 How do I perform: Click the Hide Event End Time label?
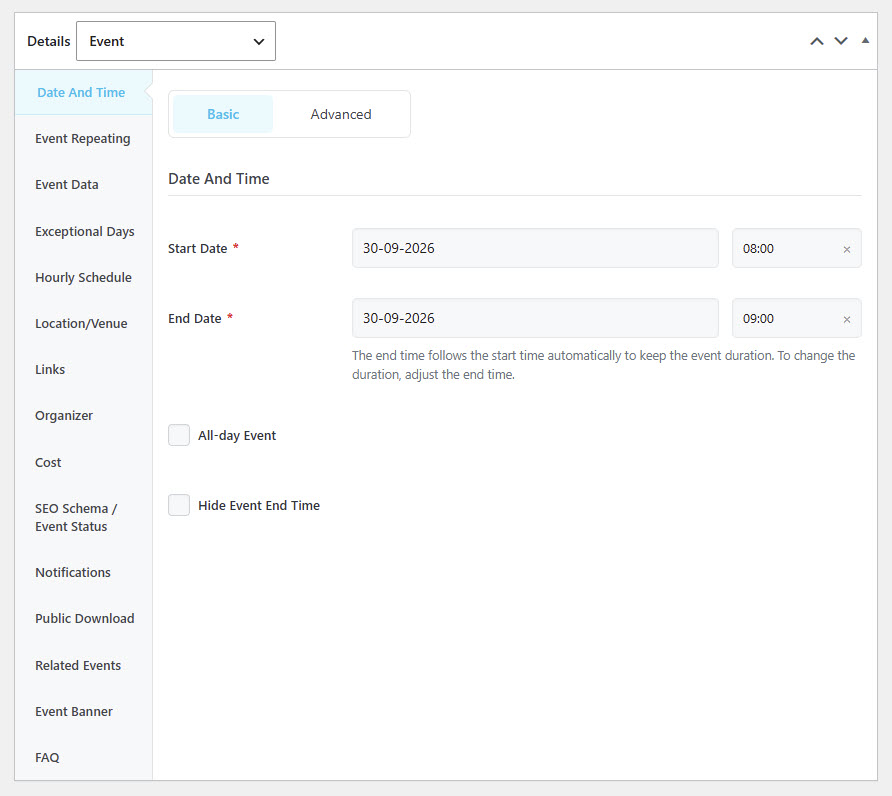point(259,505)
